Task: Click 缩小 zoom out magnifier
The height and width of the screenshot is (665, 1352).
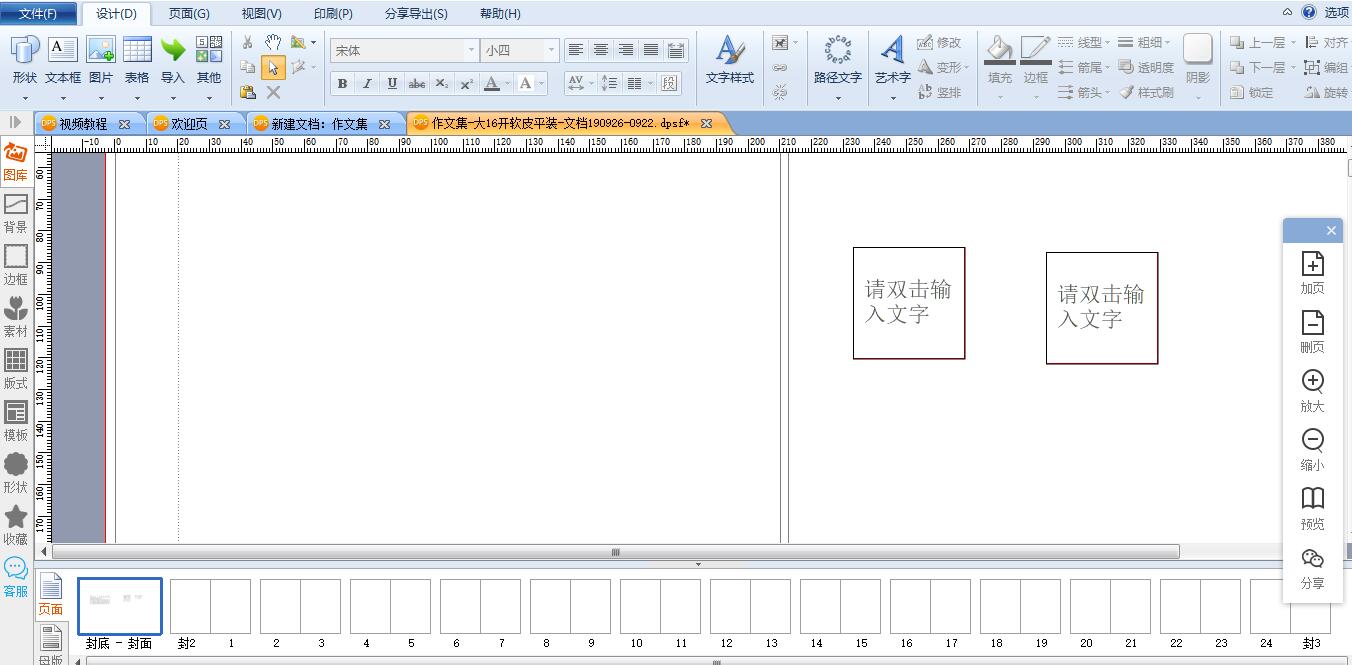Action: click(x=1312, y=441)
